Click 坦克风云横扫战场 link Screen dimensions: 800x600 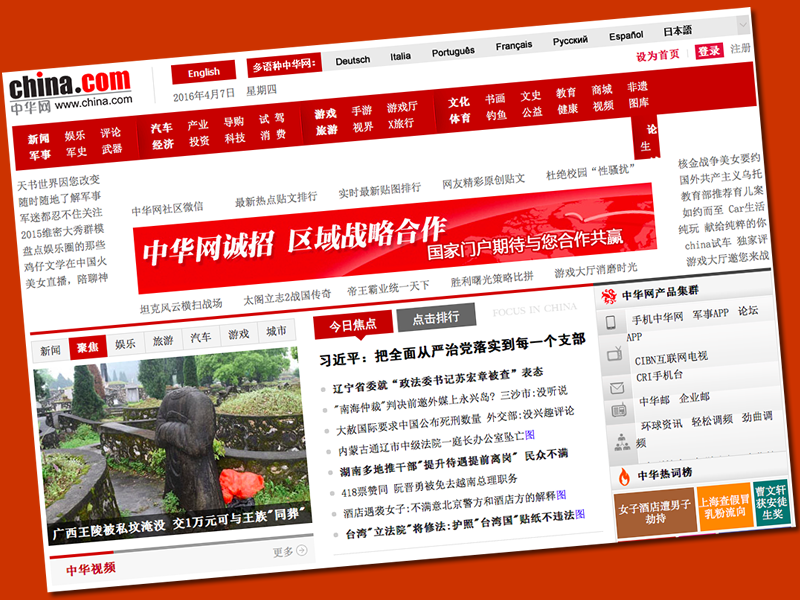coord(181,306)
